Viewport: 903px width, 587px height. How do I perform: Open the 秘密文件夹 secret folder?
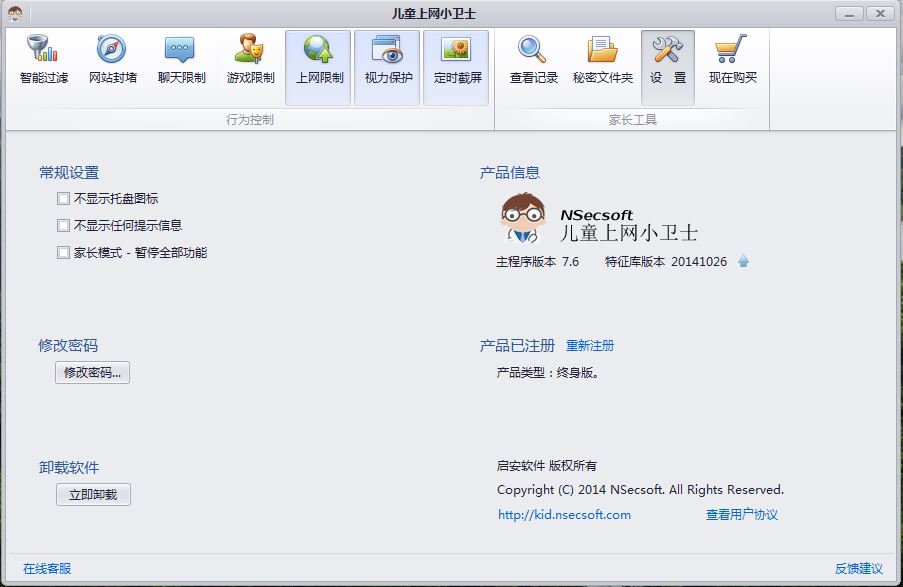[x=602, y=60]
